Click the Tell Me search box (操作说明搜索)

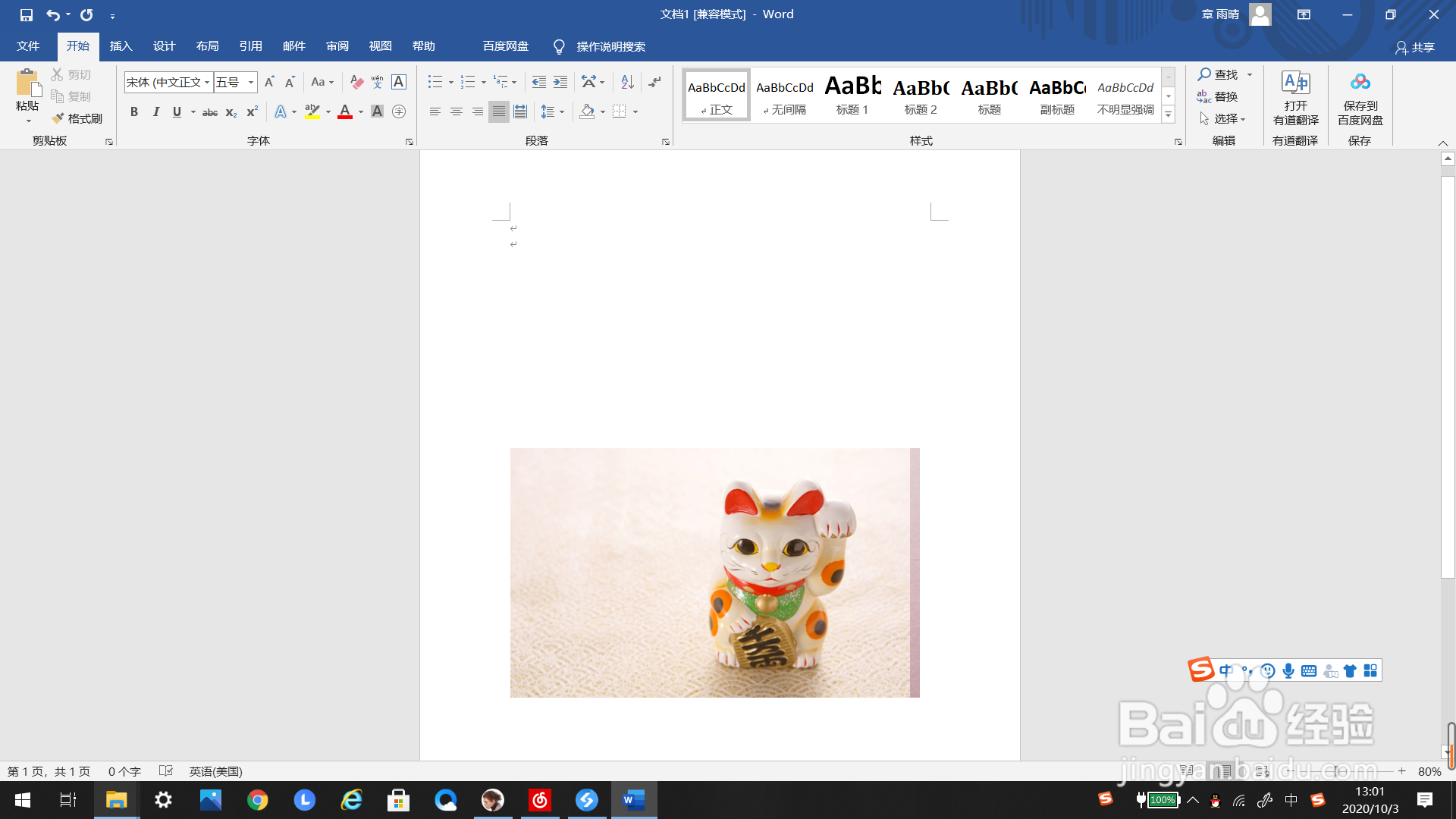611,47
